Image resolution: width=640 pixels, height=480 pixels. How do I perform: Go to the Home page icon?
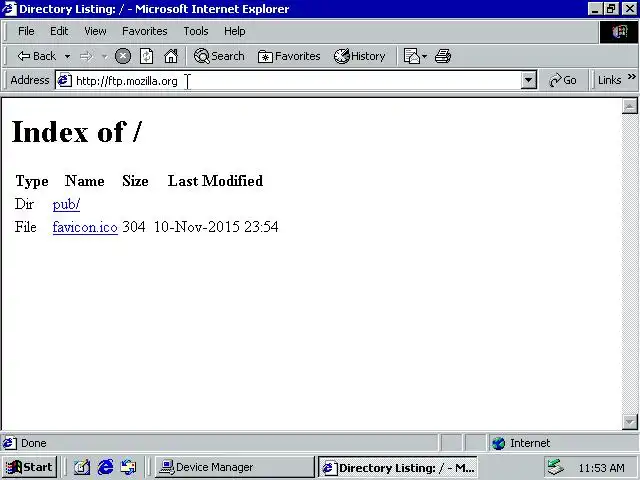click(171, 56)
